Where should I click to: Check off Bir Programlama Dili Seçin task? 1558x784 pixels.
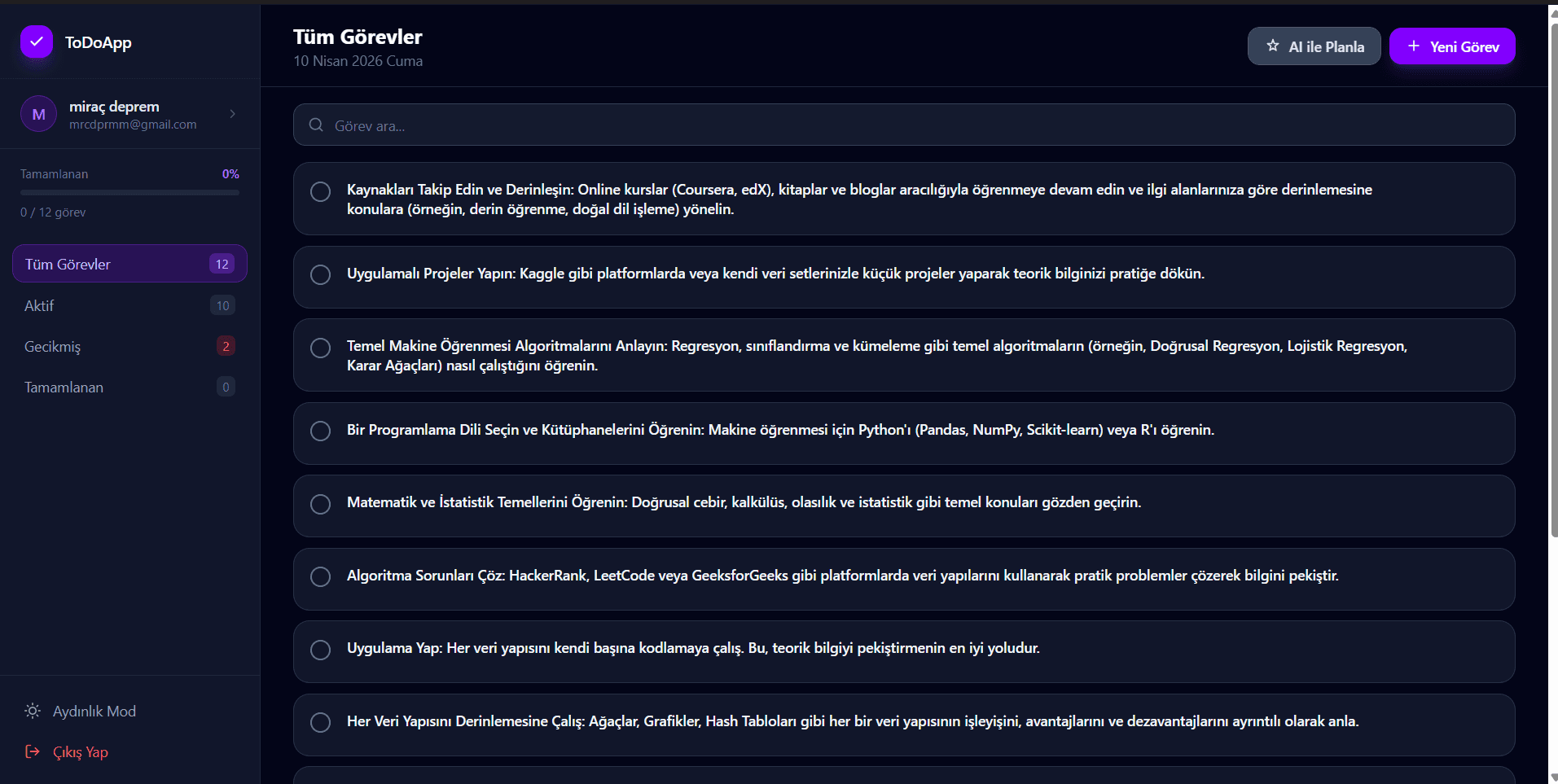(321, 431)
